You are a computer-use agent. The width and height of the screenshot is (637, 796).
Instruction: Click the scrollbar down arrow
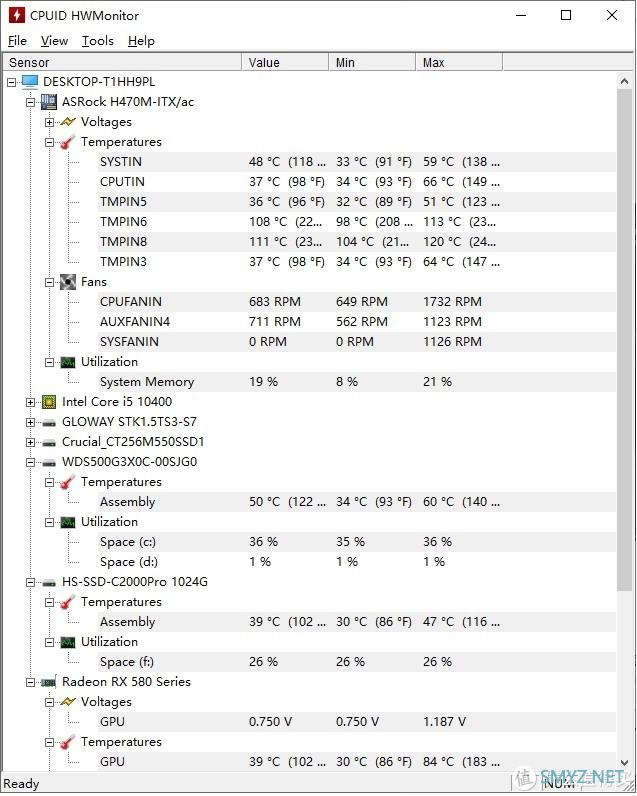click(624, 762)
